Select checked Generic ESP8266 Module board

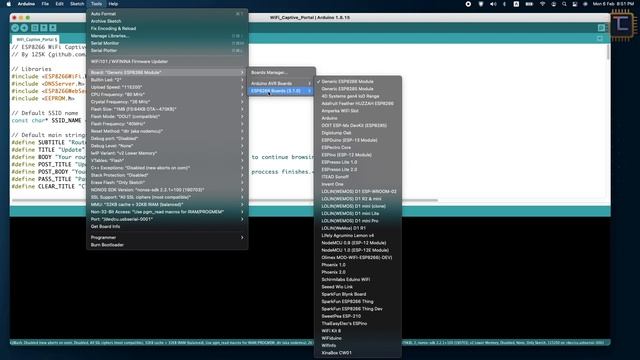pos(358,82)
